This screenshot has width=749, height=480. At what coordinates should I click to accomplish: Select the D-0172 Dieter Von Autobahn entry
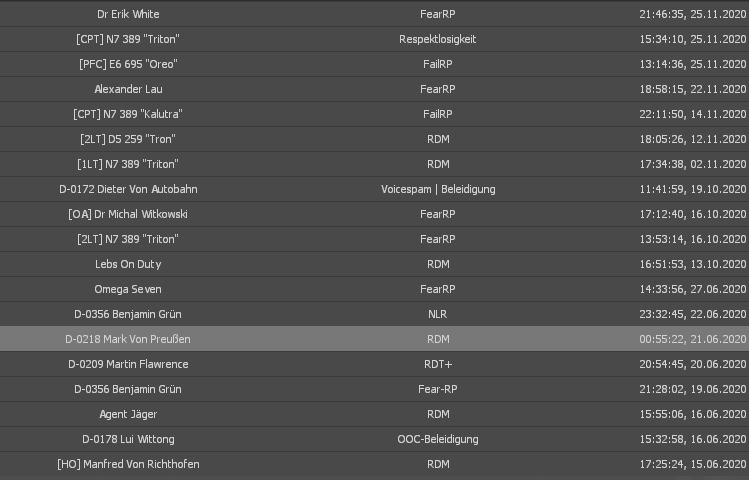pos(374,189)
